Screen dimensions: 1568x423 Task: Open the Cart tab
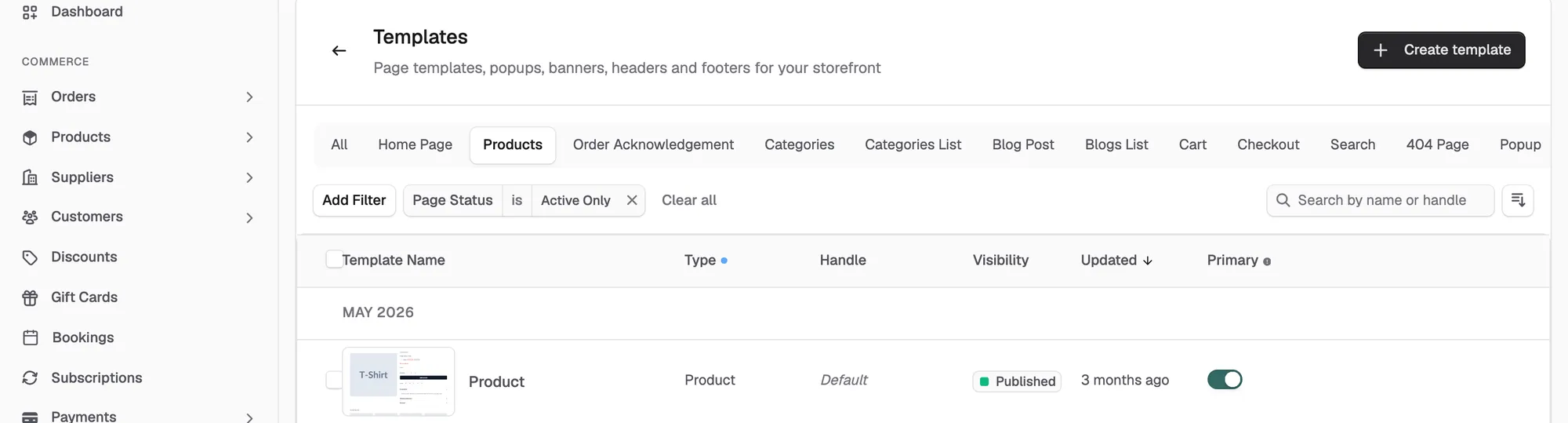click(x=1192, y=145)
